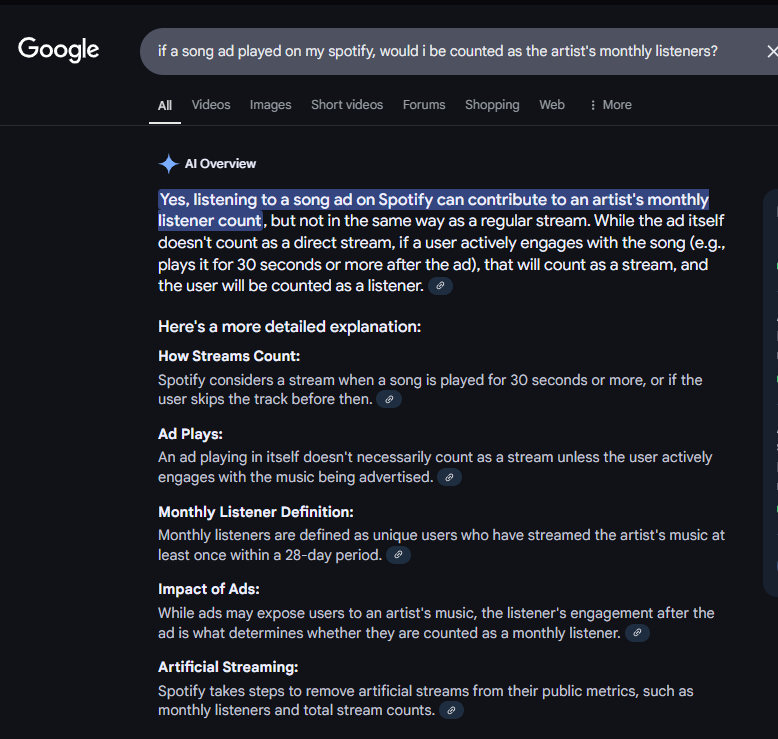Open source link after 'skips the track before then.'
The width and height of the screenshot is (778, 739).
[x=389, y=399]
